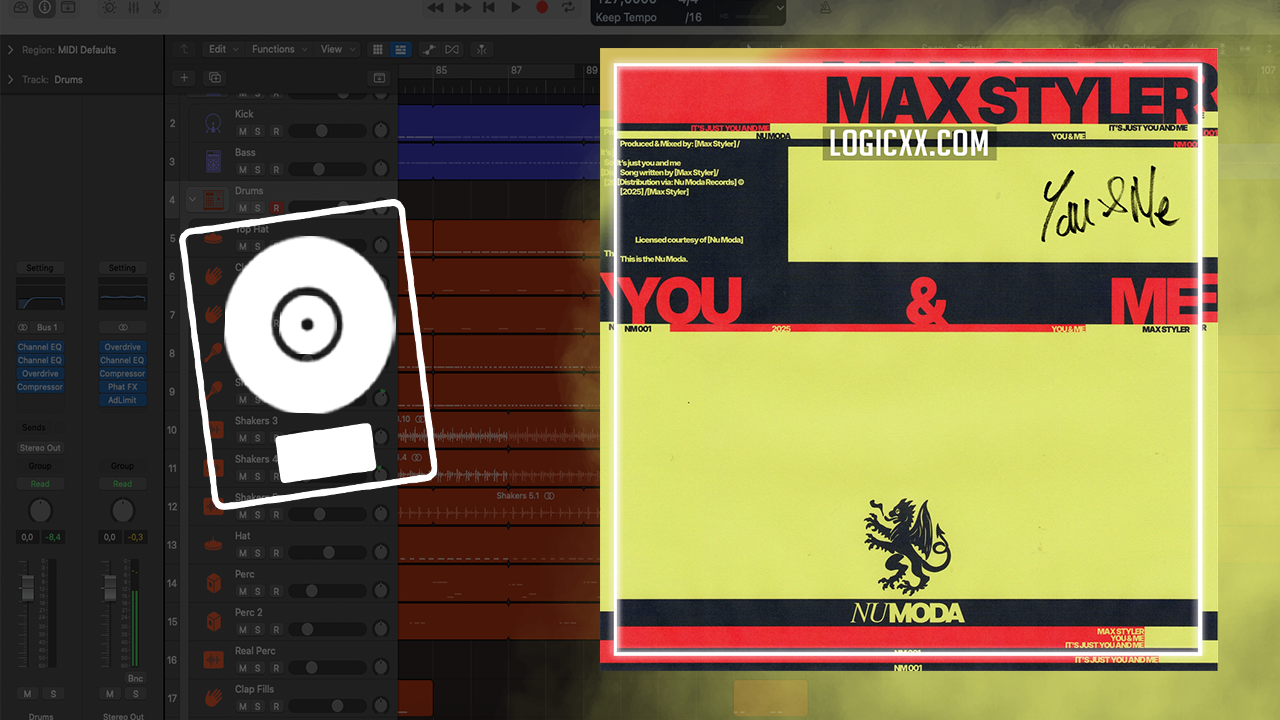Image resolution: width=1280 pixels, height=720 pixels.
Task: Open the Inspector with the info icon
Action: coord(45,7)
